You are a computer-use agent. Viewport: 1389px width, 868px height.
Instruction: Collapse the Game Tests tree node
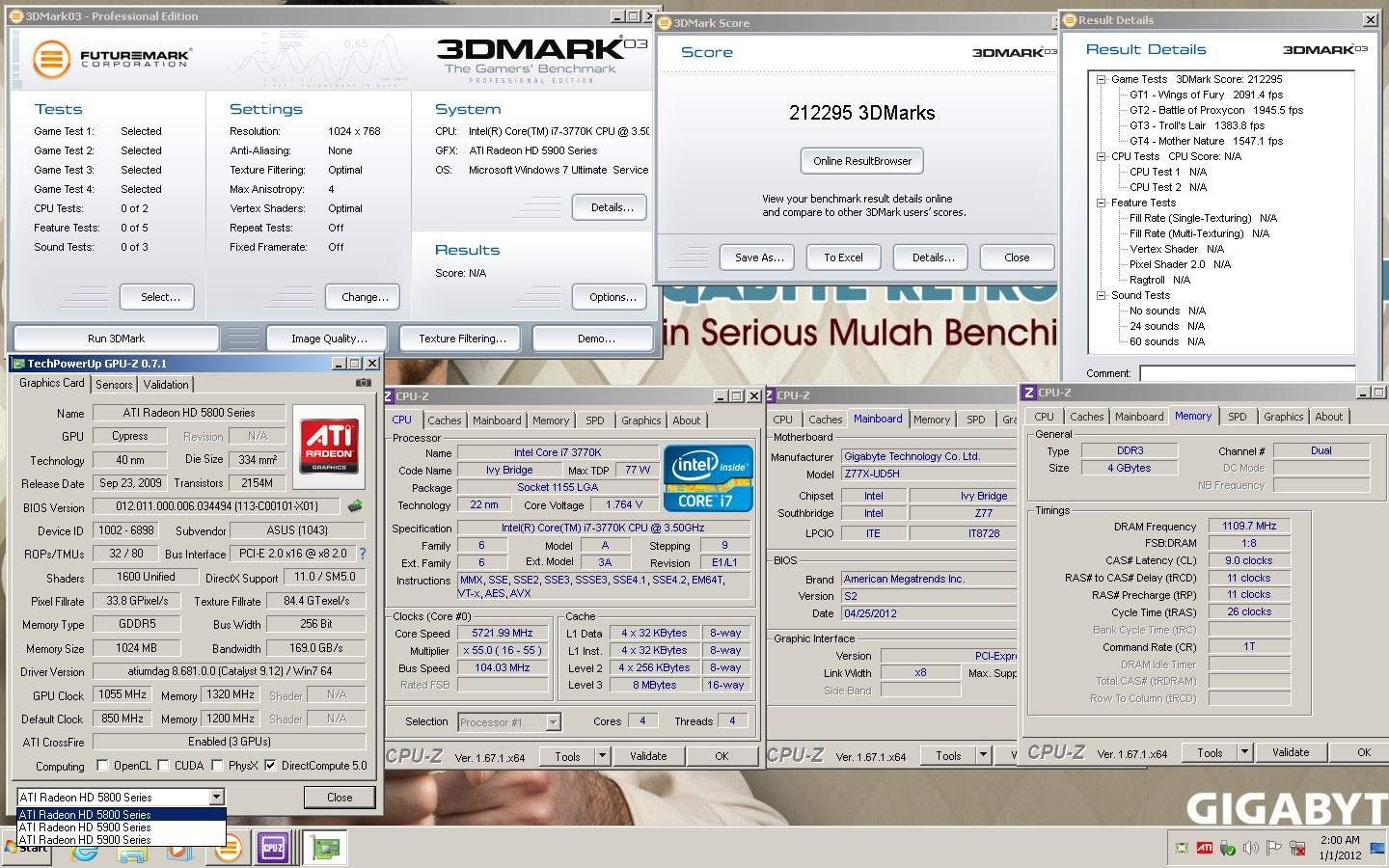[x=1101, y=79]
